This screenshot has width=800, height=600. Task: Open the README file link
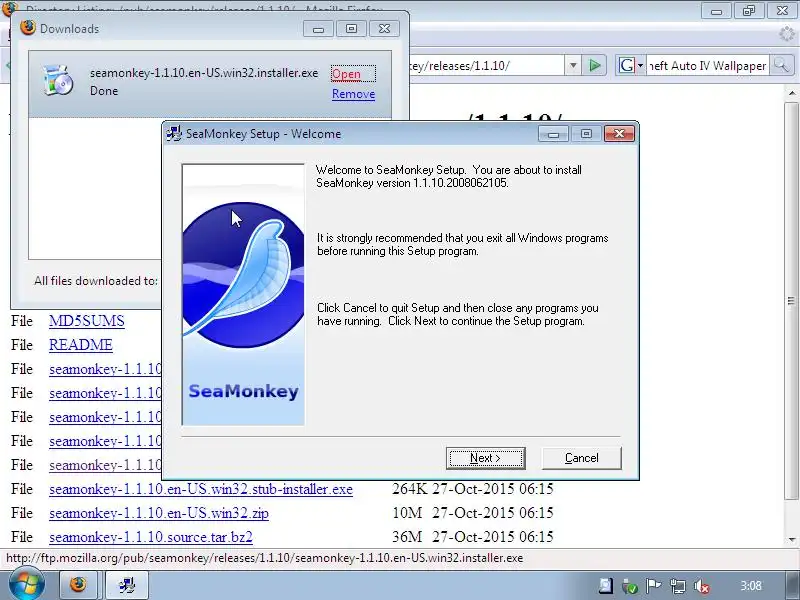click(81, 345)
